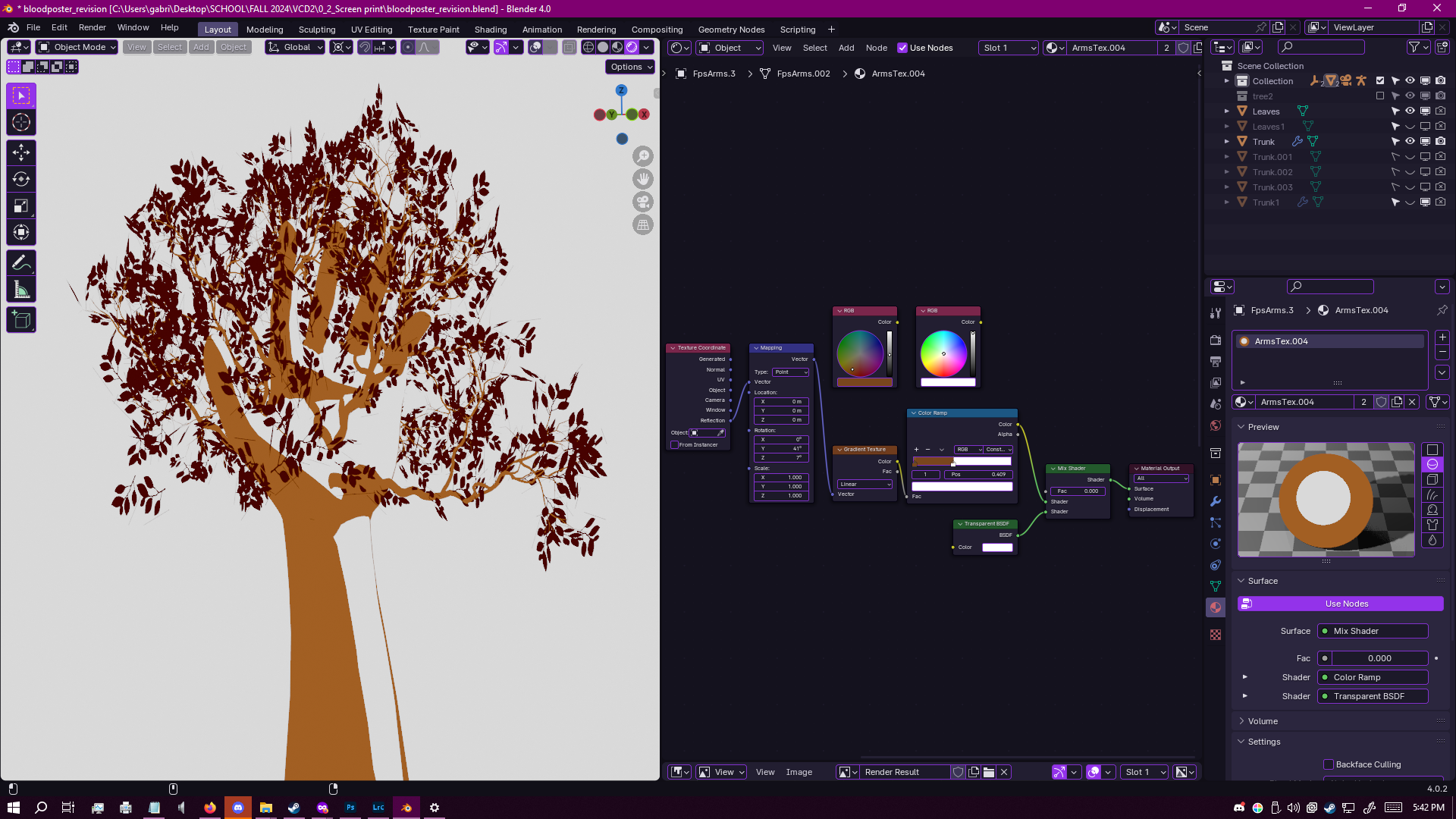Screen dimensions: 1456x819
Task: Click the Options button in viewport
Action: click(630, 67)
